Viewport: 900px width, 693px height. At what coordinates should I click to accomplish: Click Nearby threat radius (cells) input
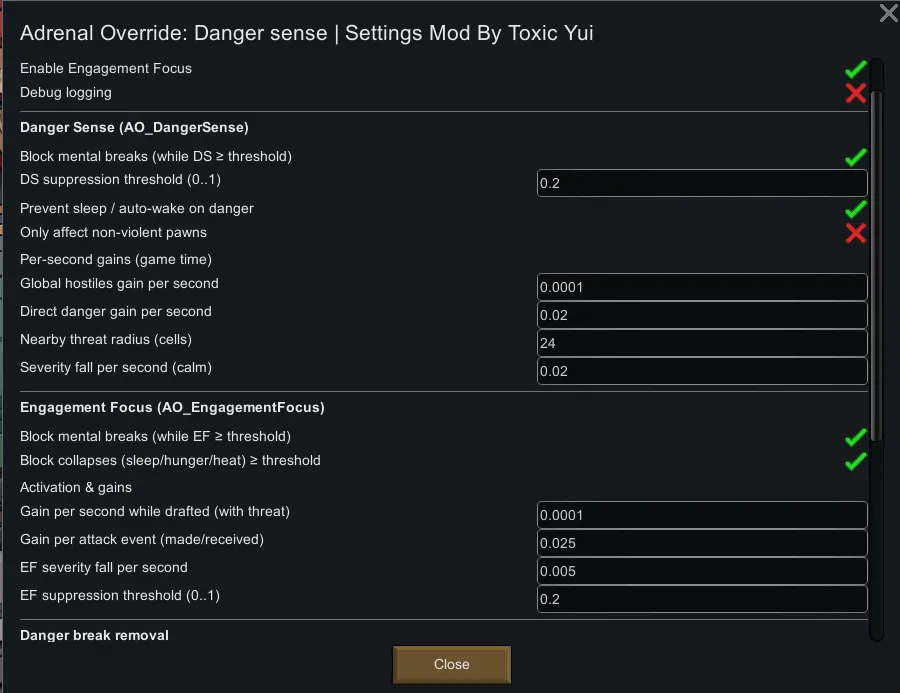pos(701,343)
